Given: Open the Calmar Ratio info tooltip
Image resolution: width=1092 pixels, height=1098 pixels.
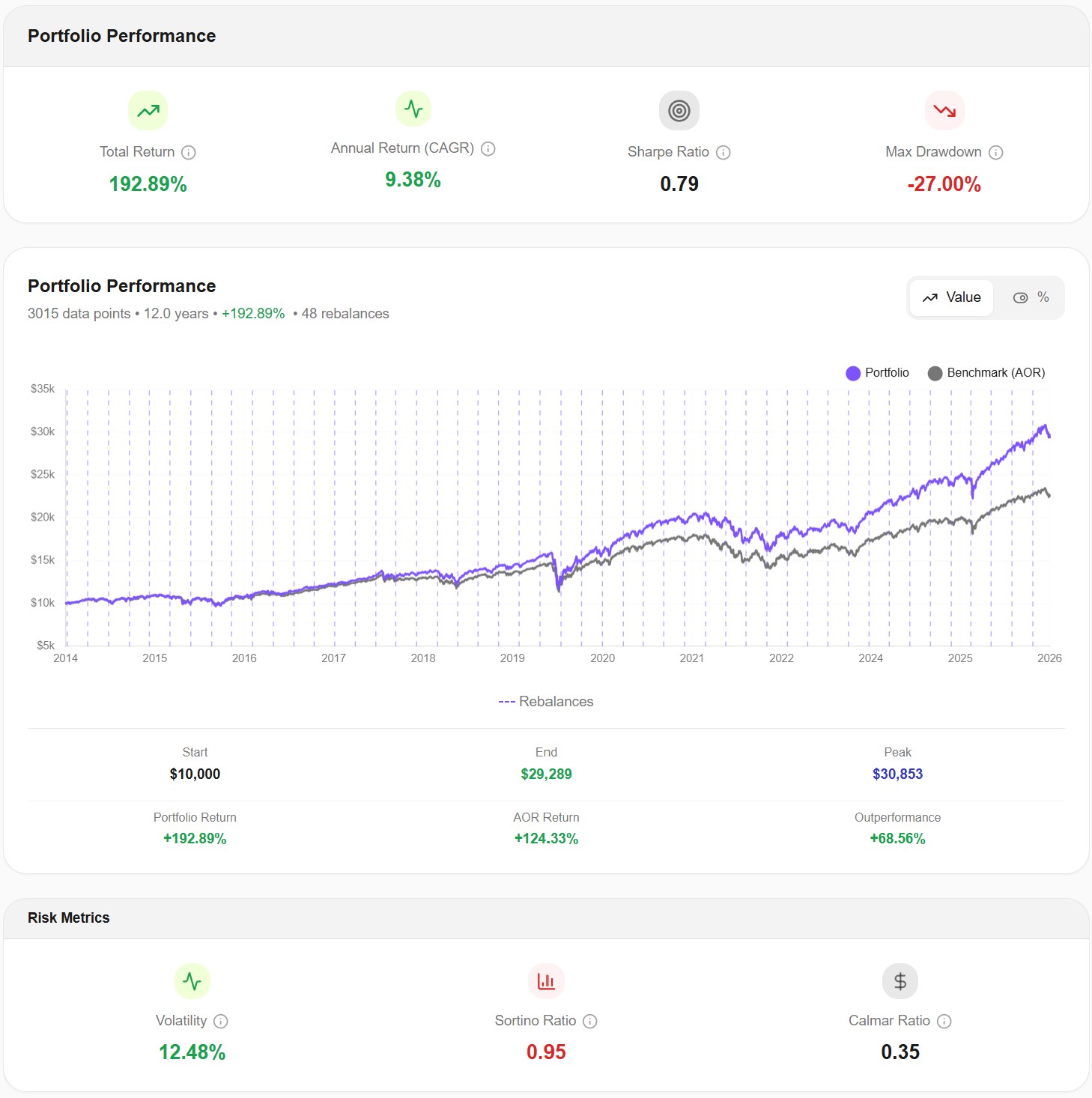Looking at the screenshot, I should [x=946, y=1021].
